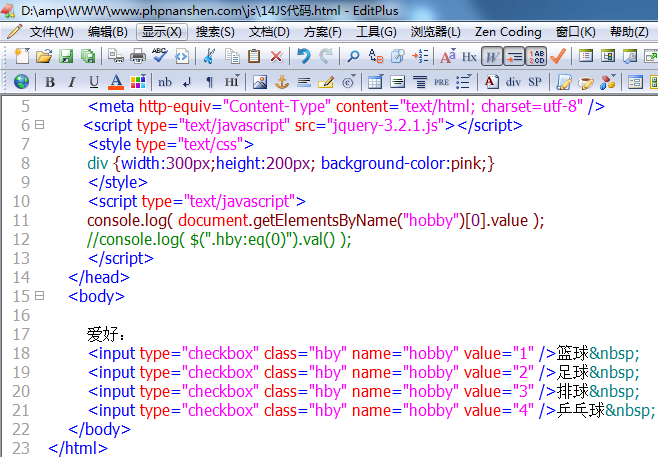Run the ABC spell checker
658x457 pixels.
(159, 55)
